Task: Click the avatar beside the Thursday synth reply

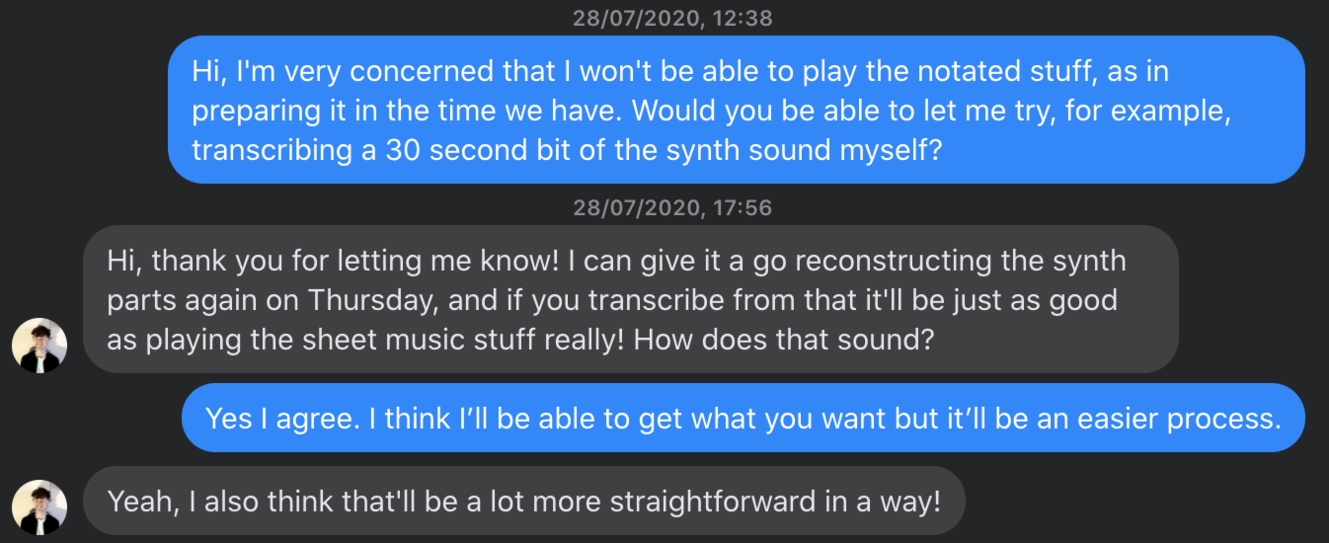Action: pos(39,346)
